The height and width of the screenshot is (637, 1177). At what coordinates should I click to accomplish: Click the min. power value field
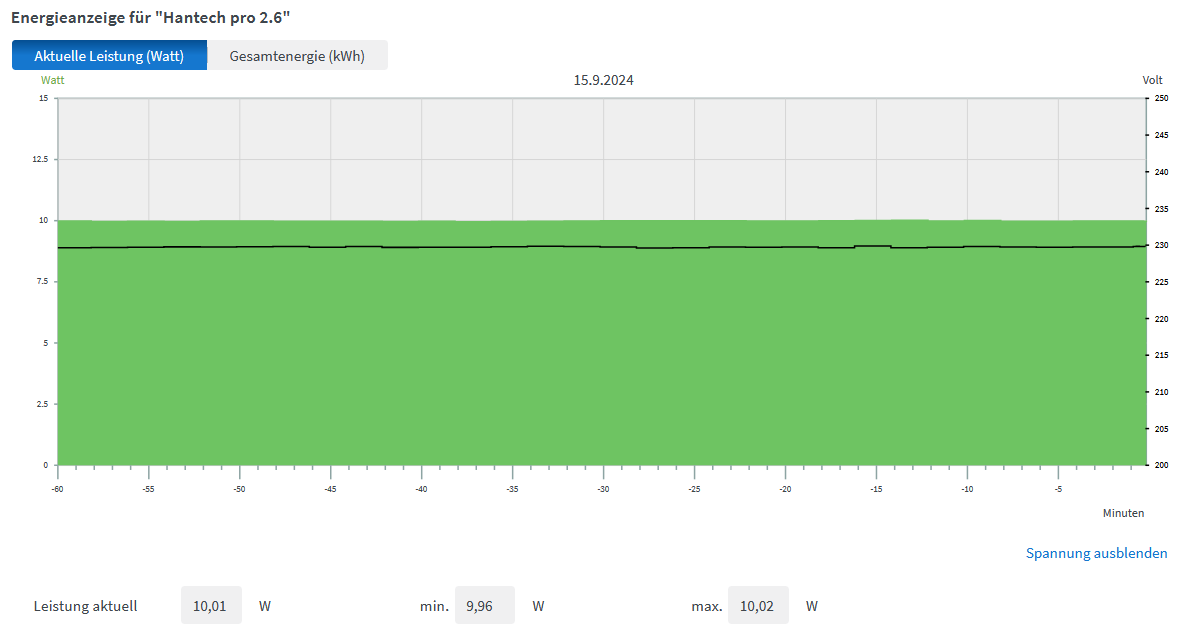(484, 606)
